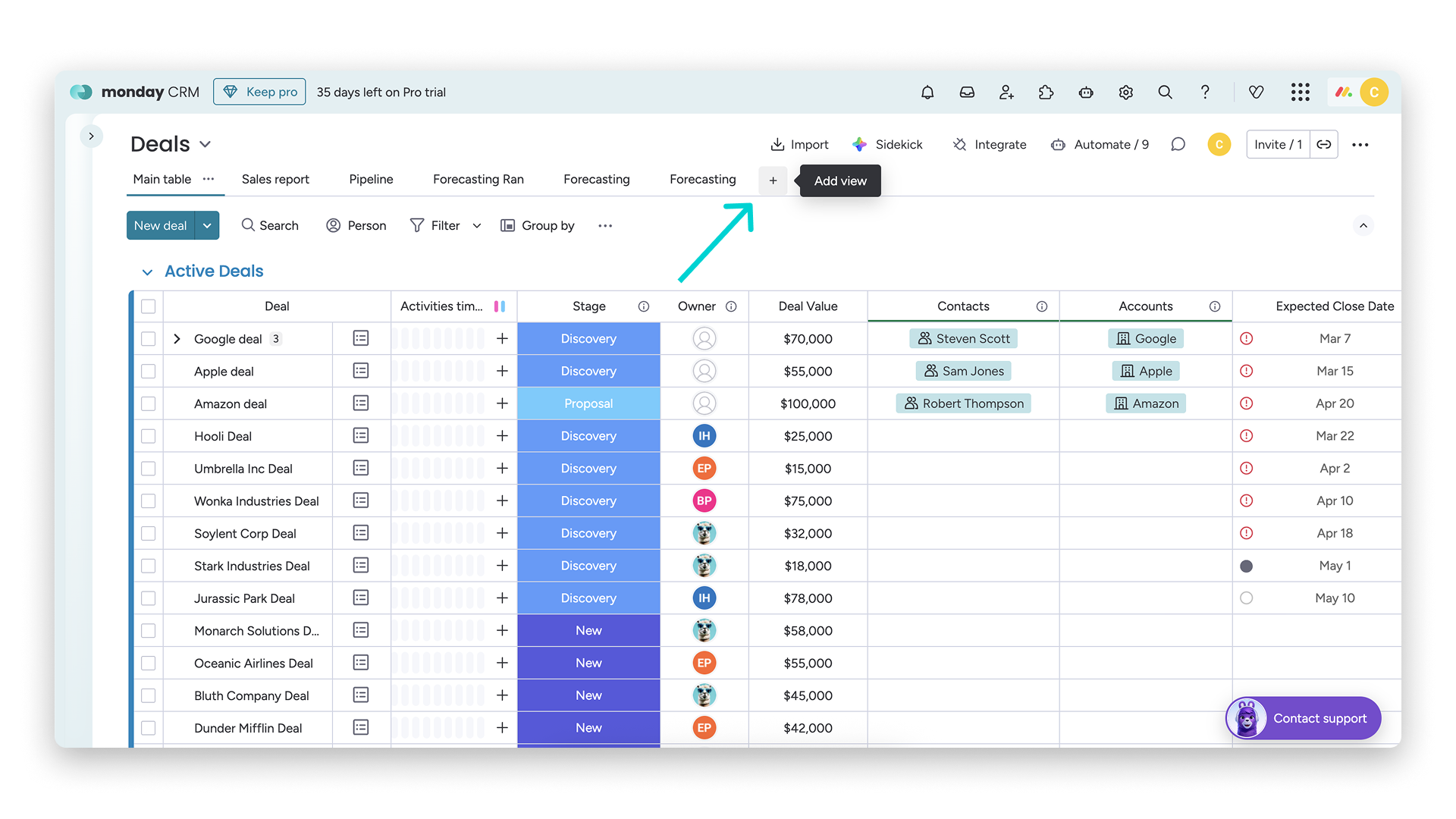
Task: Select the Hooli Deal checkbox
Action: pyautogui.click(x=149, y=436)
